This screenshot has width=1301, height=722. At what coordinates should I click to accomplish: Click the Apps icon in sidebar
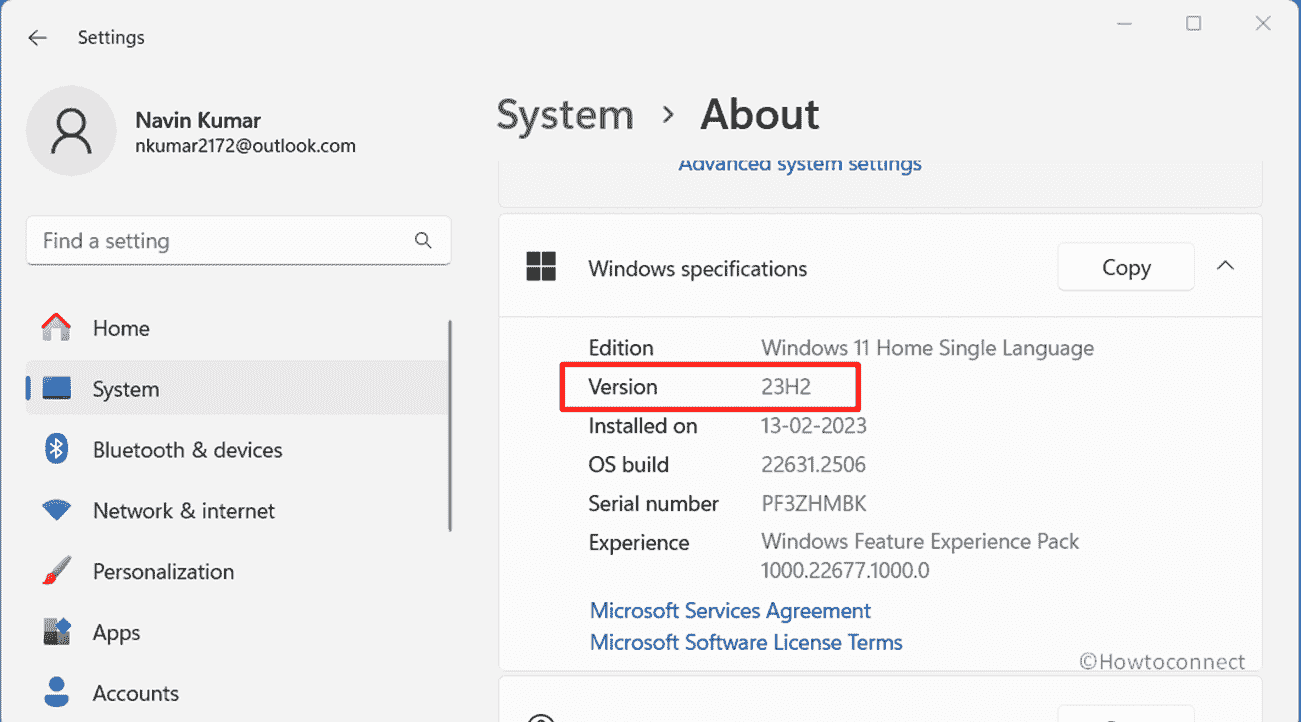click(x=57, y=632)
